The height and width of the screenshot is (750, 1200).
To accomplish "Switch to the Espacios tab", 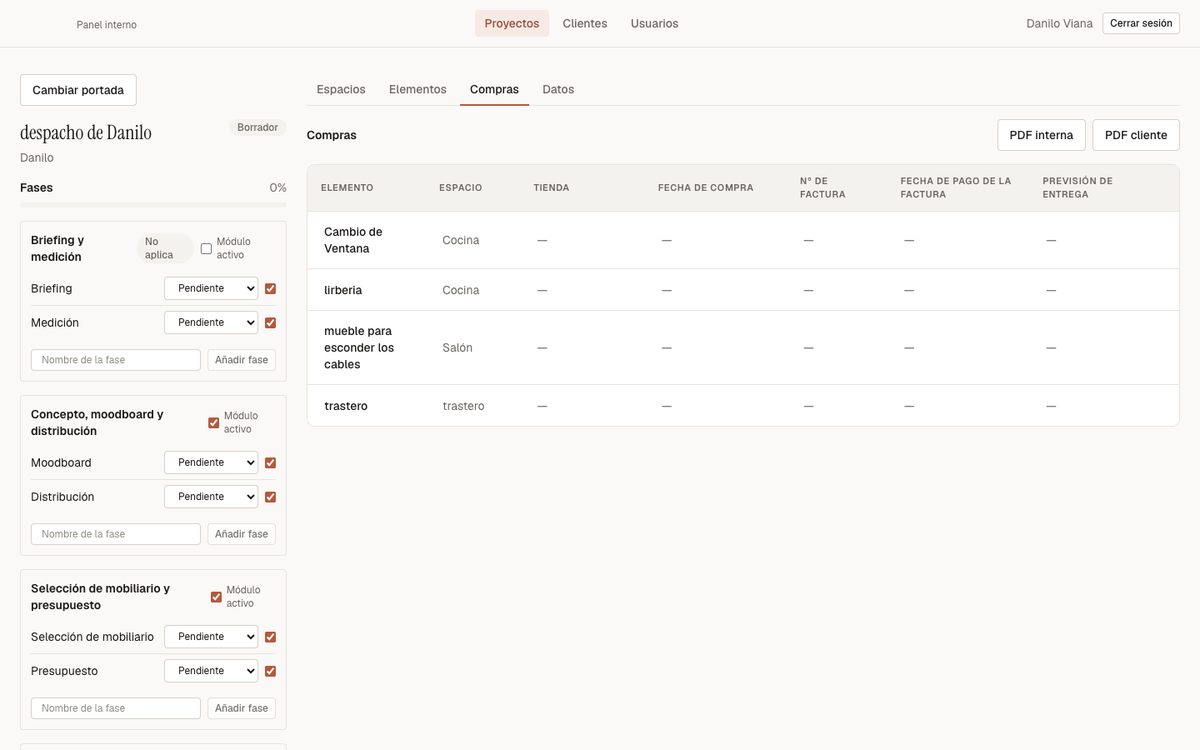I will (x=341, y=89).
